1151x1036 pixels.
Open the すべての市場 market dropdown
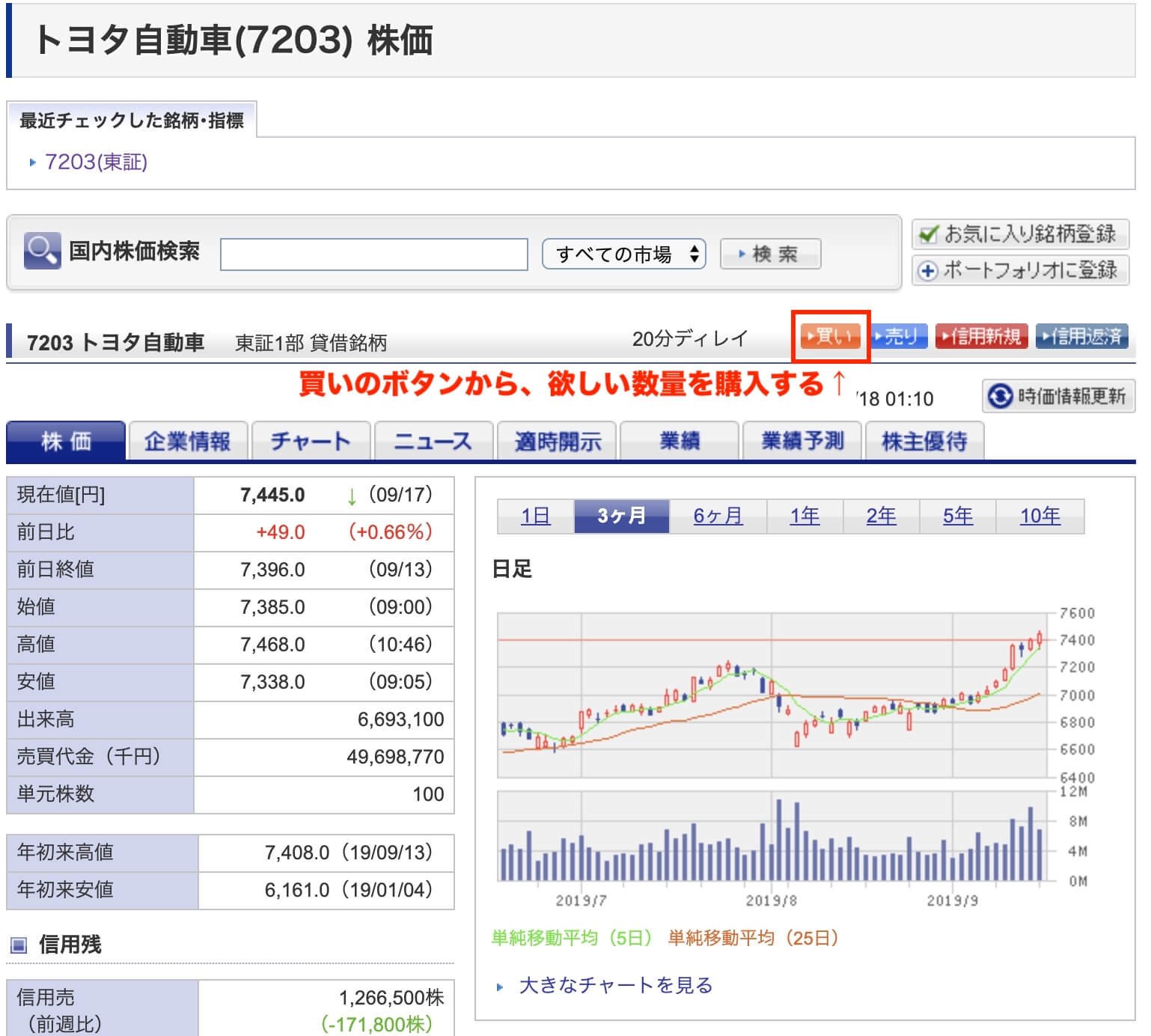[623, 255]
